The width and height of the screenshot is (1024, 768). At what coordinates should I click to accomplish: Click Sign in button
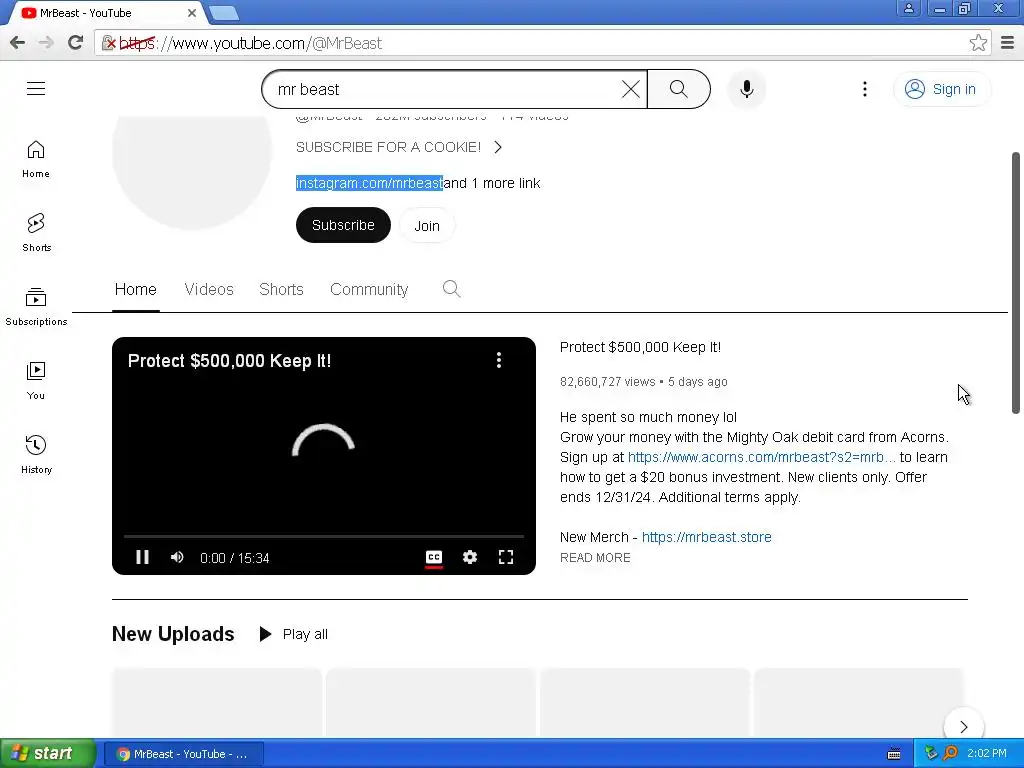point(941,89)
